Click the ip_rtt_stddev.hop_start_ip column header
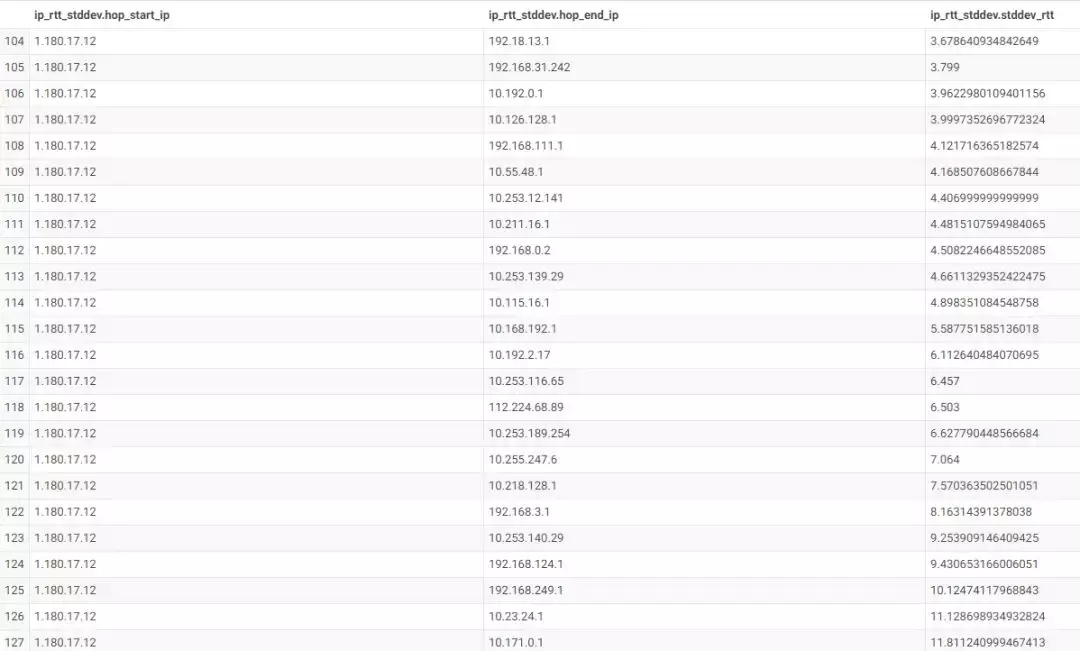This screenshot has width=1080, height=651. click(x=102, y=15)
